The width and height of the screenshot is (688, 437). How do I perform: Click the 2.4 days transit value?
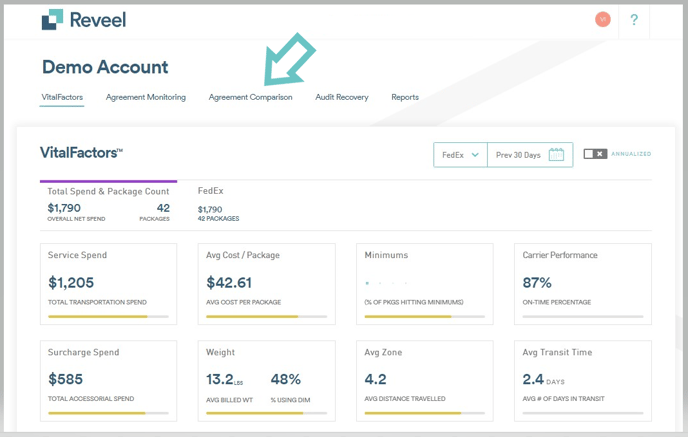pyautogui.click(x=543, y=379)
